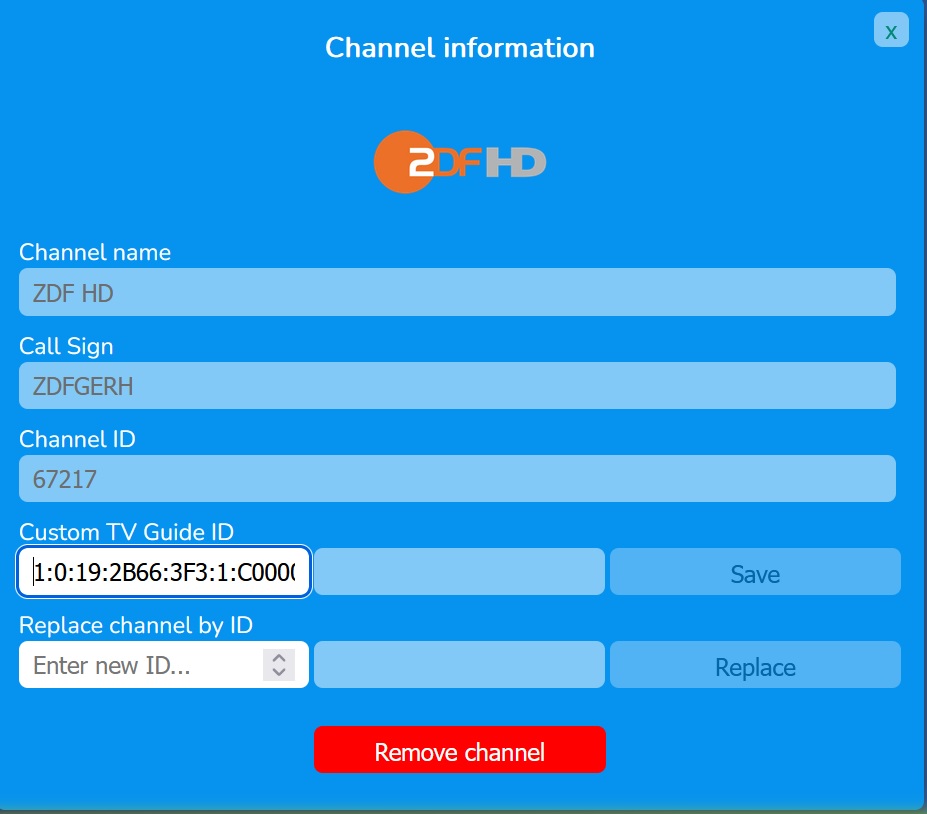Decrease the new ID with the down arrow
The width and height of the screenshot is (927, 814).
pyautogui.click(x=279, y=672)
